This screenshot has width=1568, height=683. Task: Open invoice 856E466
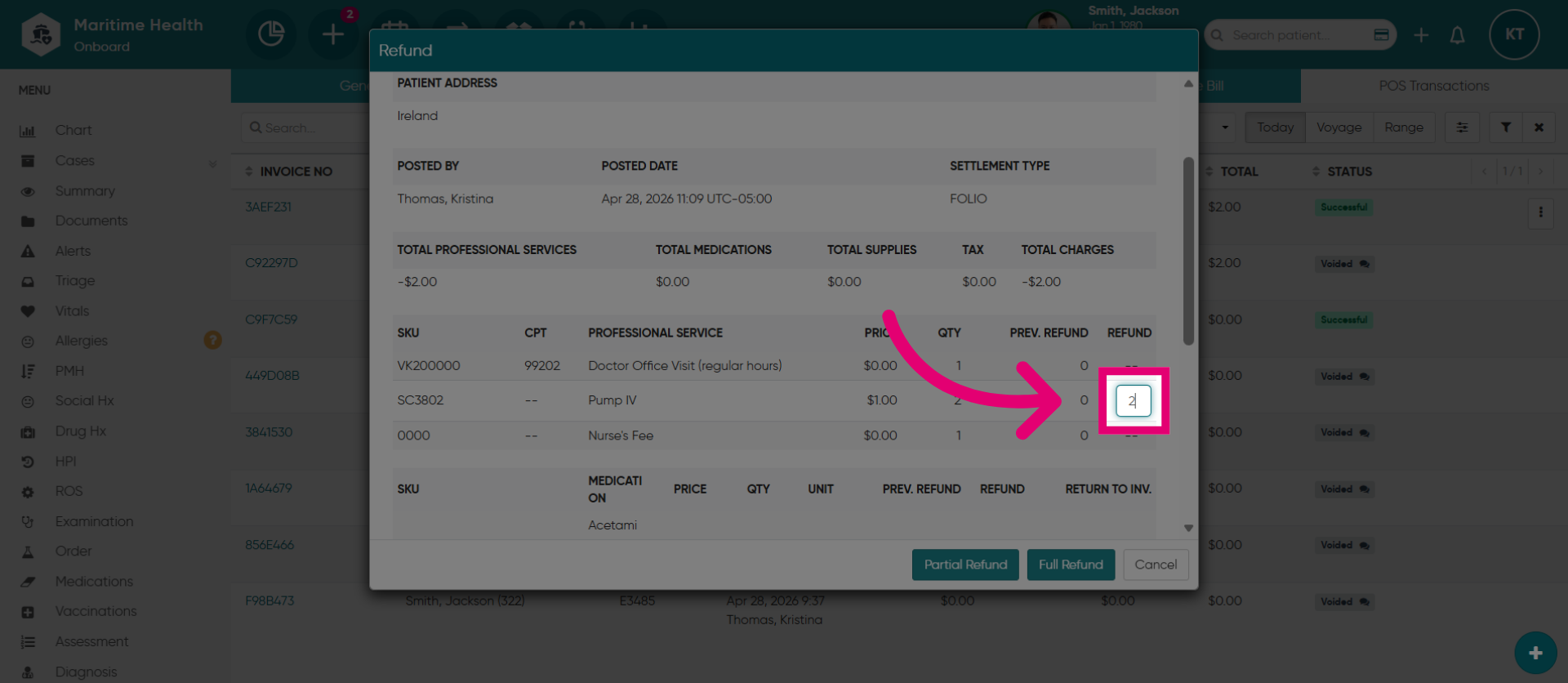(269, 545)
